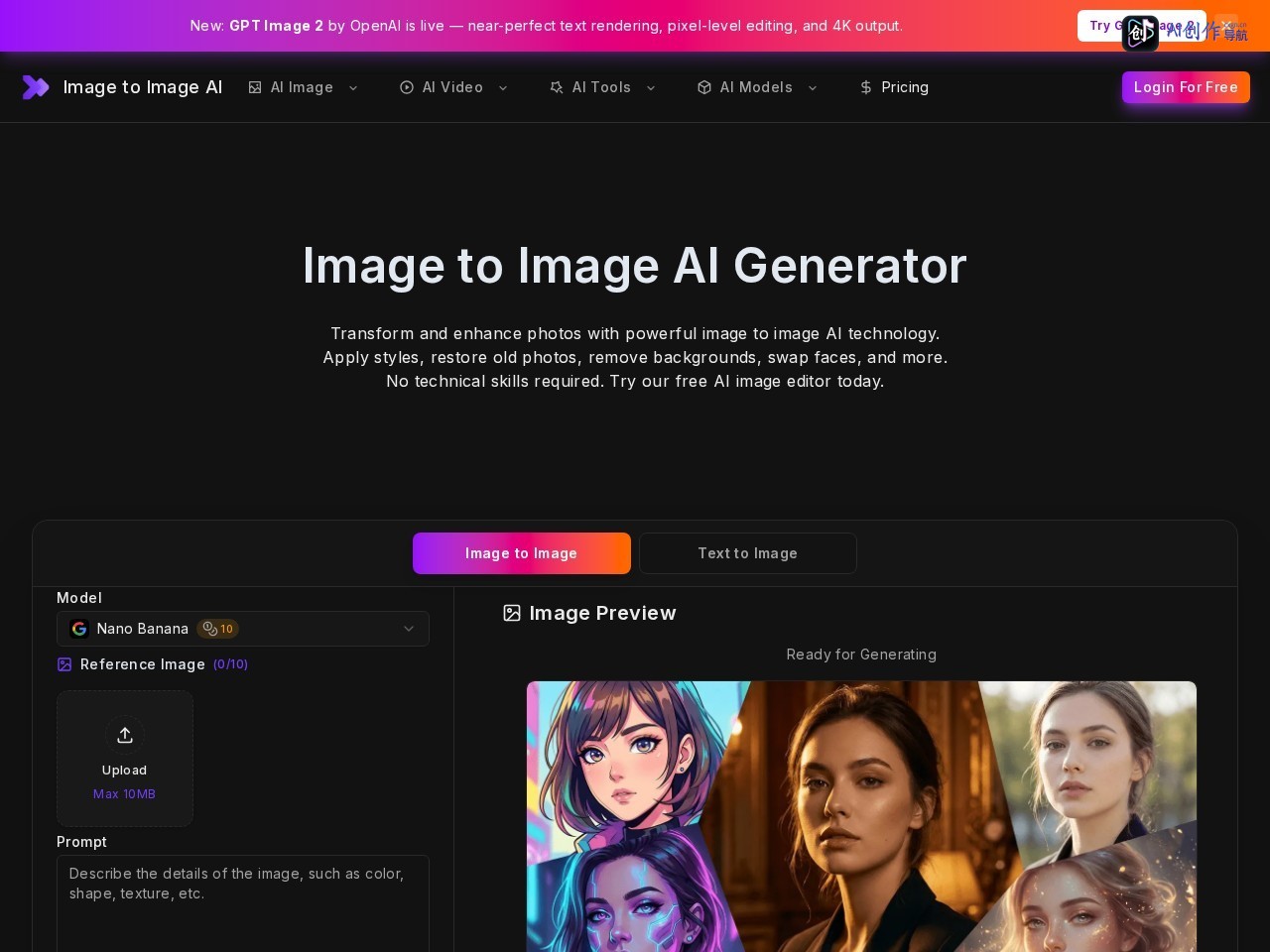Expand the AI Models menu
The width and height of the screenshot is (1270, 952).
click(x=757, y=87)
